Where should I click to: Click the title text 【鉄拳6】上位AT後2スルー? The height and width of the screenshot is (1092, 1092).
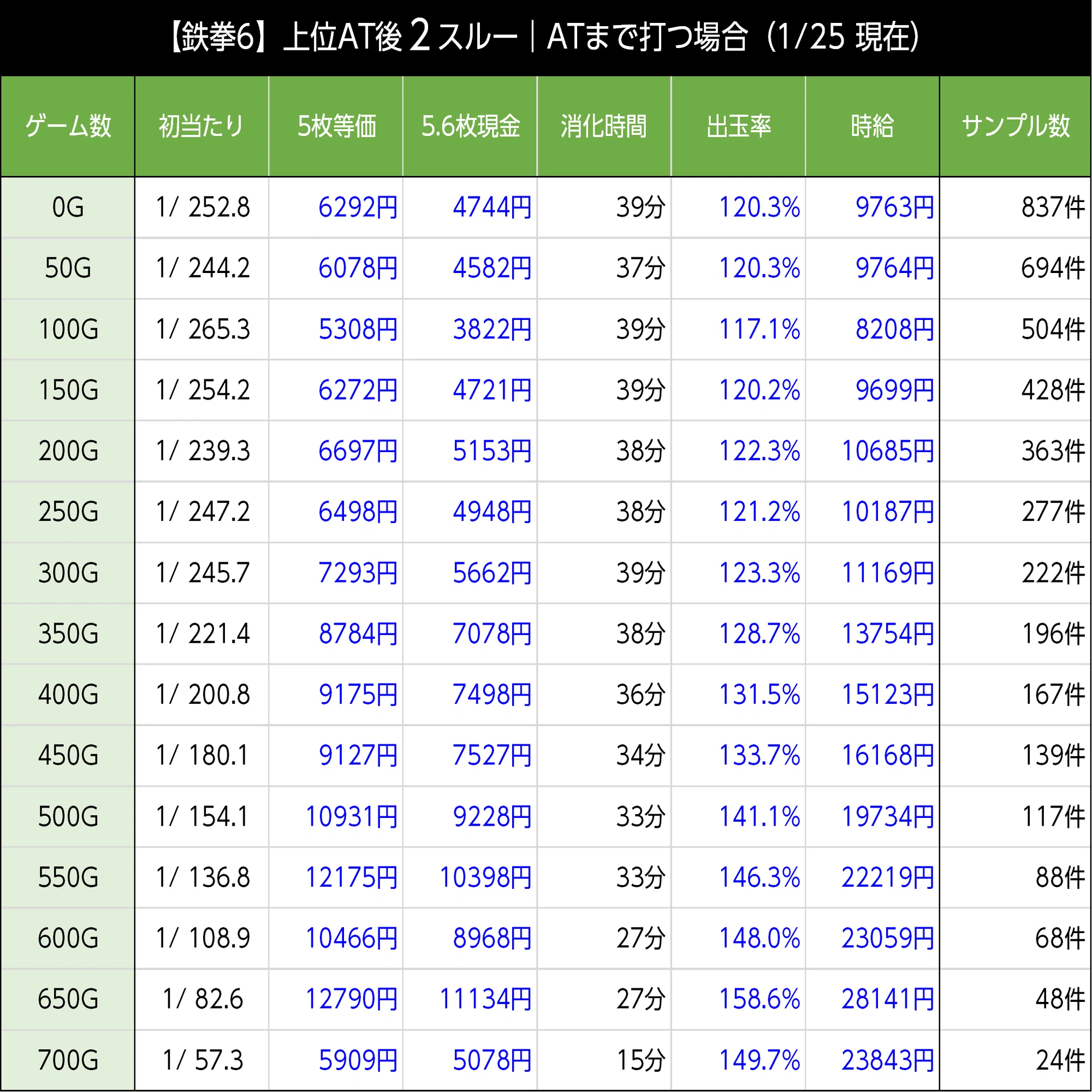coord(343,37)
